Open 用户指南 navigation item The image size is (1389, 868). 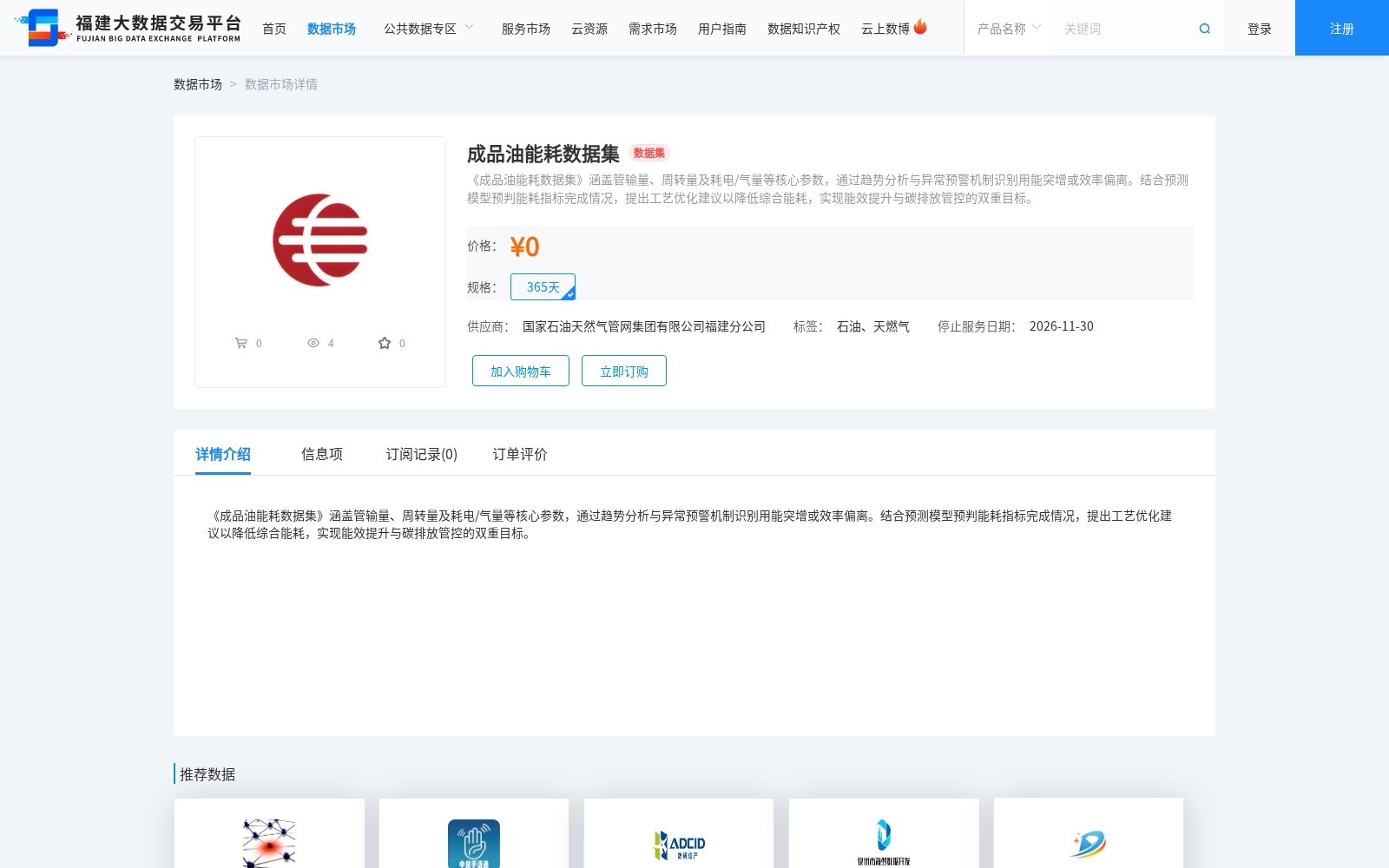coord(722,29)
